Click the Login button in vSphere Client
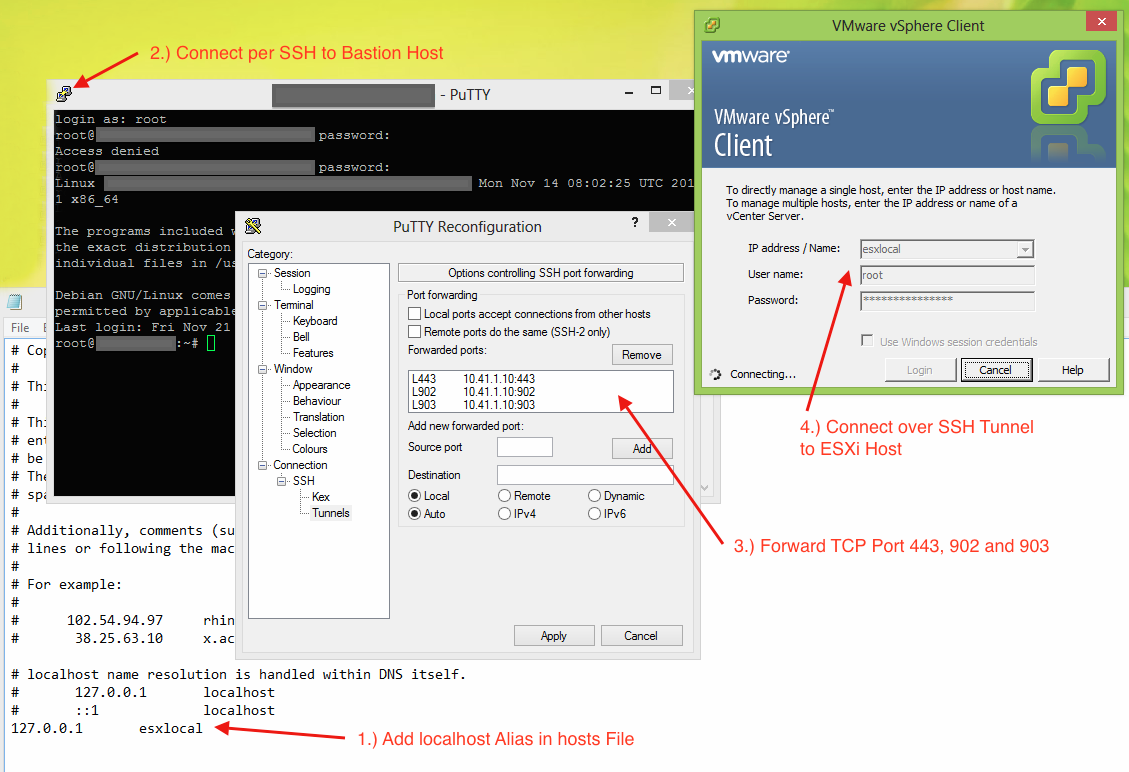Screen dimensions: 1129x772 (x=919, y=370)
